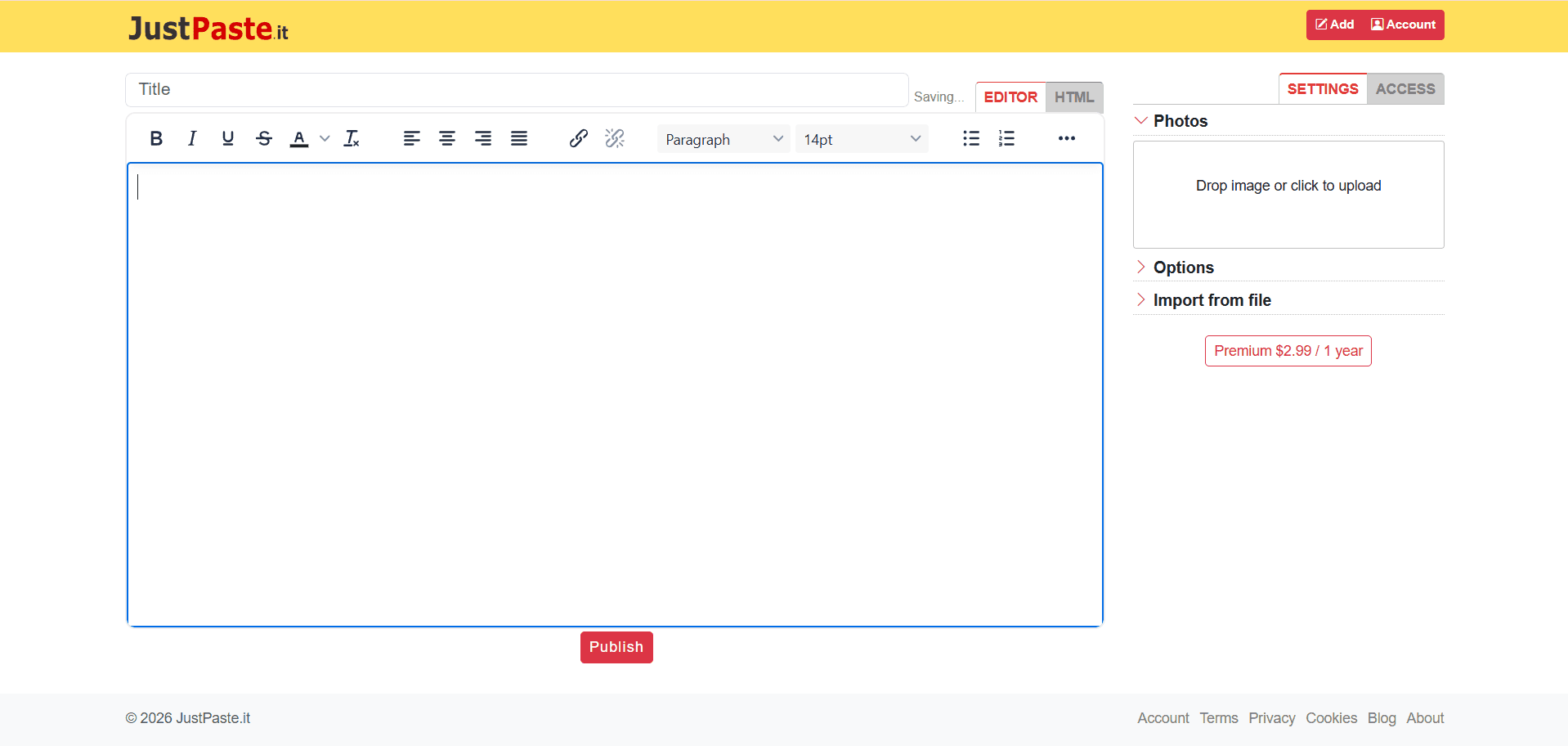Viewport: 1568px width, 746px height.
Task: Insert a link with chain icon
Action: (x=579, y=139)
